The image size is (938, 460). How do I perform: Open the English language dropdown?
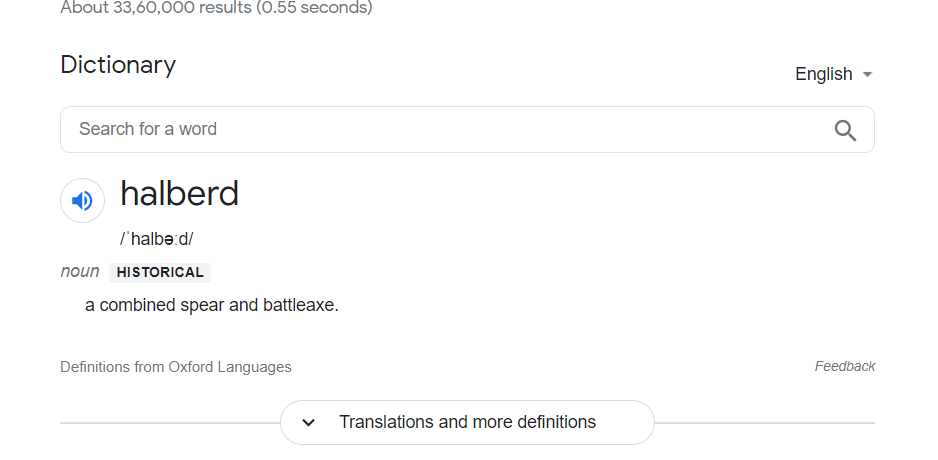pyautogui.click(x=833, y=74)
